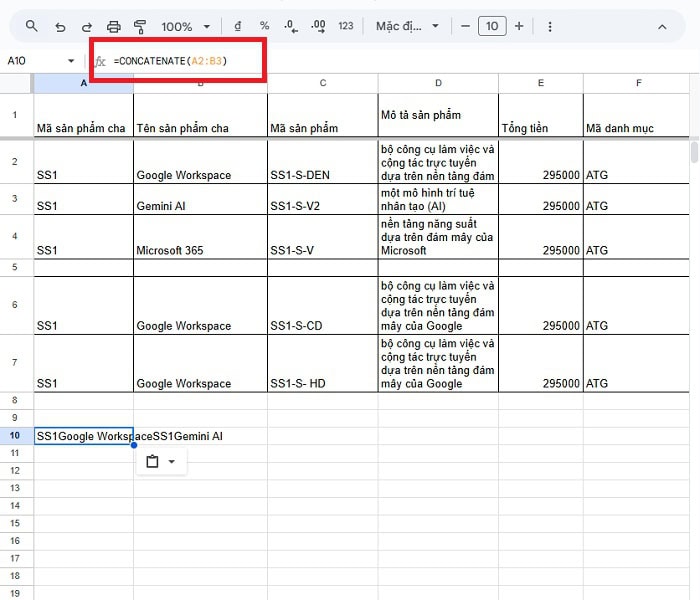Select cell containing SS1-S-DEN
The width and height of the screenshot is (700, 600).
tap(322, 162)
